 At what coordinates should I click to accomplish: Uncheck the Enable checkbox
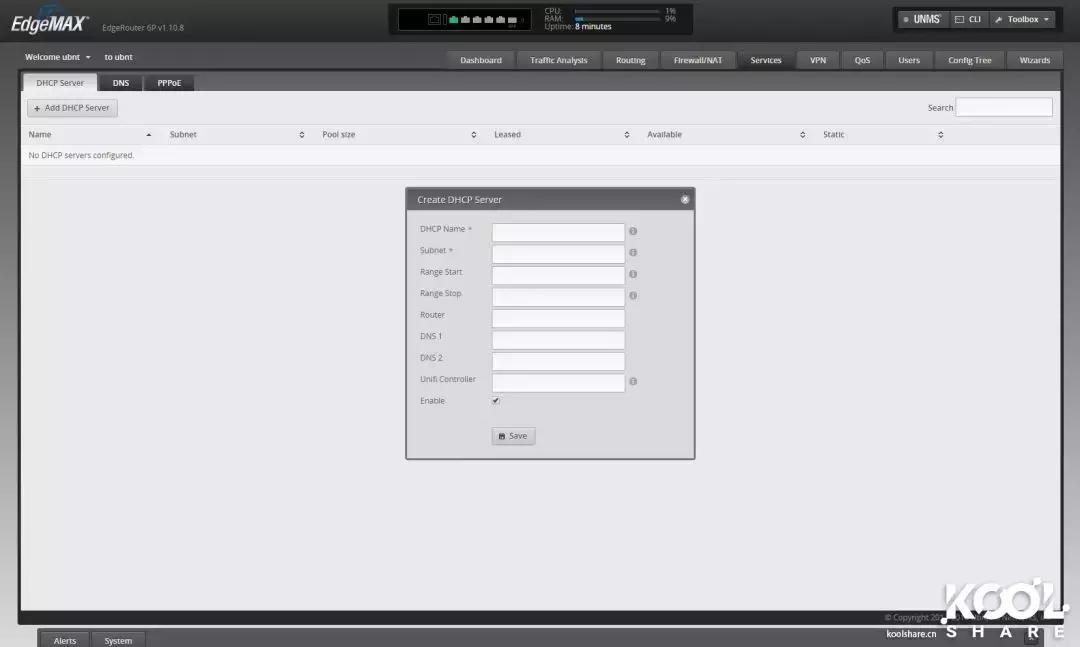[496, 400]
